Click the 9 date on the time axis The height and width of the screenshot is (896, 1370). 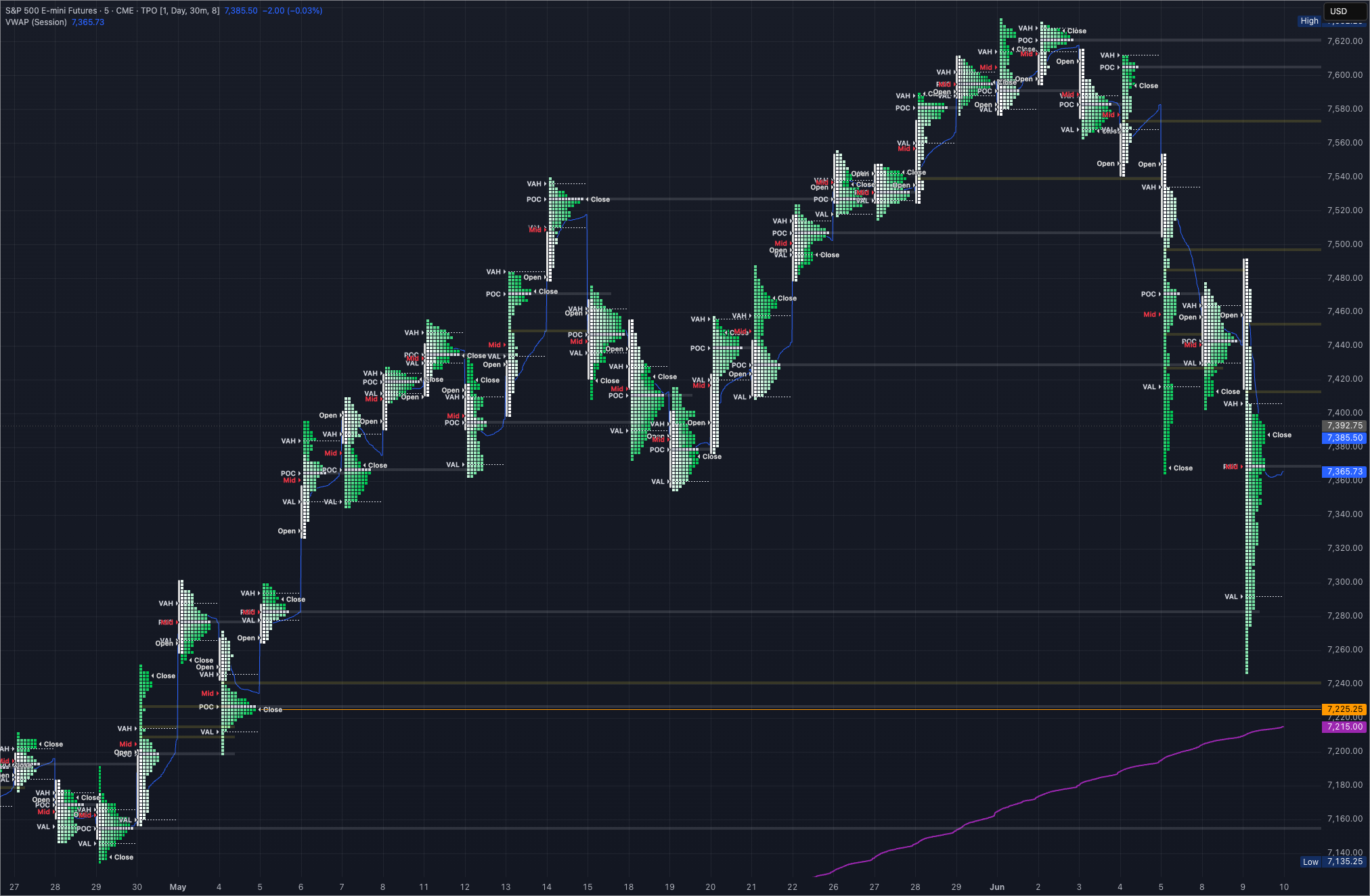coord(1243,887)
